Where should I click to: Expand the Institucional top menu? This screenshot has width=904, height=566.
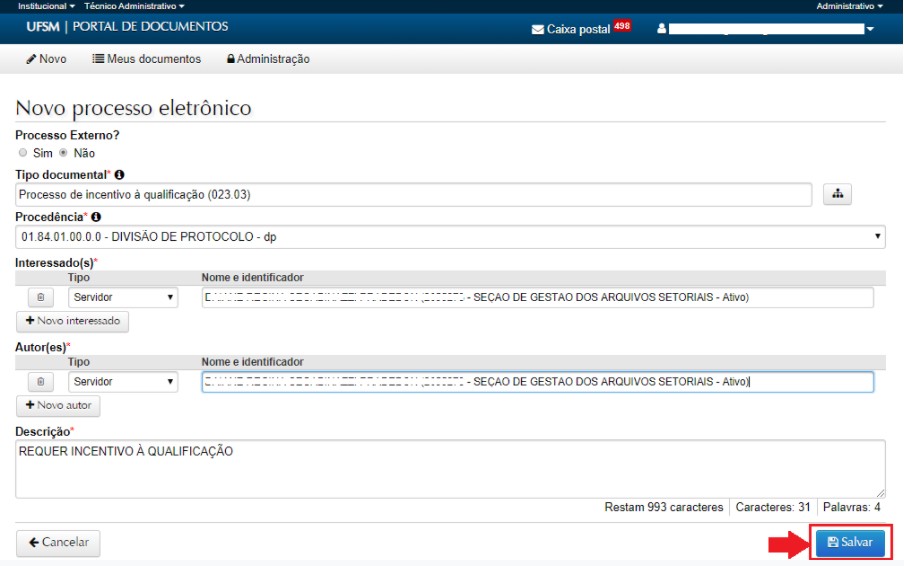click(47, 6)
